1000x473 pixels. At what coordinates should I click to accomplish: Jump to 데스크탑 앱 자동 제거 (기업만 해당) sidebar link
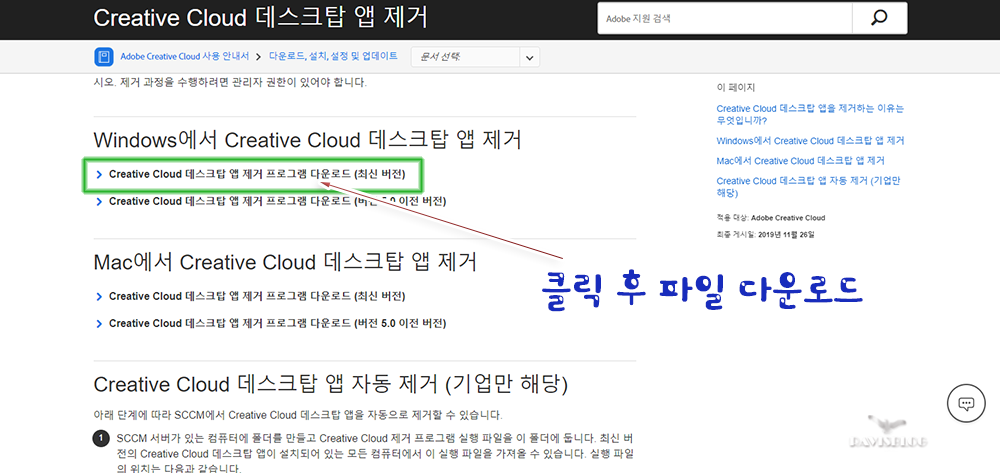coord(808,186)
